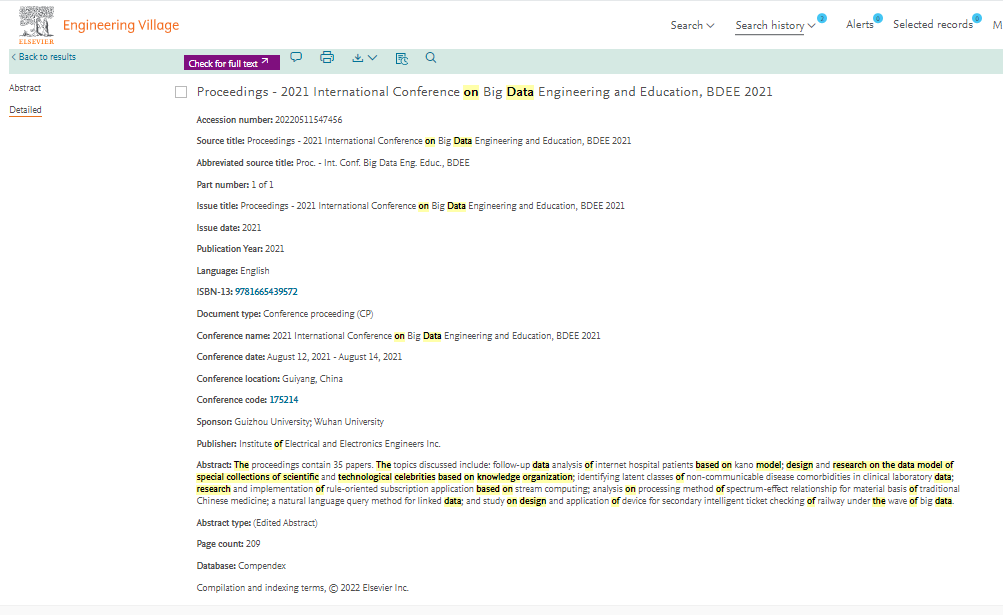Image resolution: width=1003 pixels, height=615 pixels.
Task: Expand the Search history dropdown
Action: pyautogui.click(x=775, y=25)
